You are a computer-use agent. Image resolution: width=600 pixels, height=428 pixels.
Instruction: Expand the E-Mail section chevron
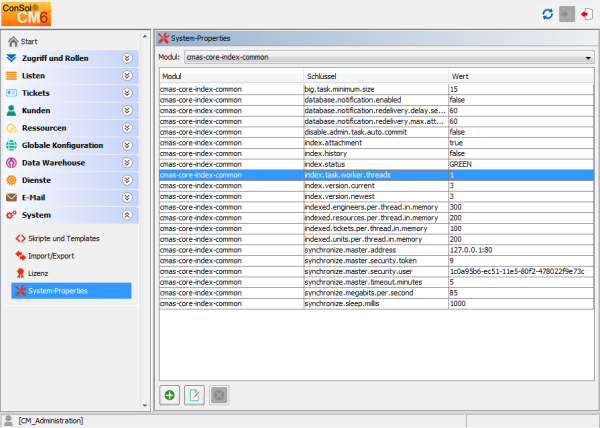click(x=127, y=197)
